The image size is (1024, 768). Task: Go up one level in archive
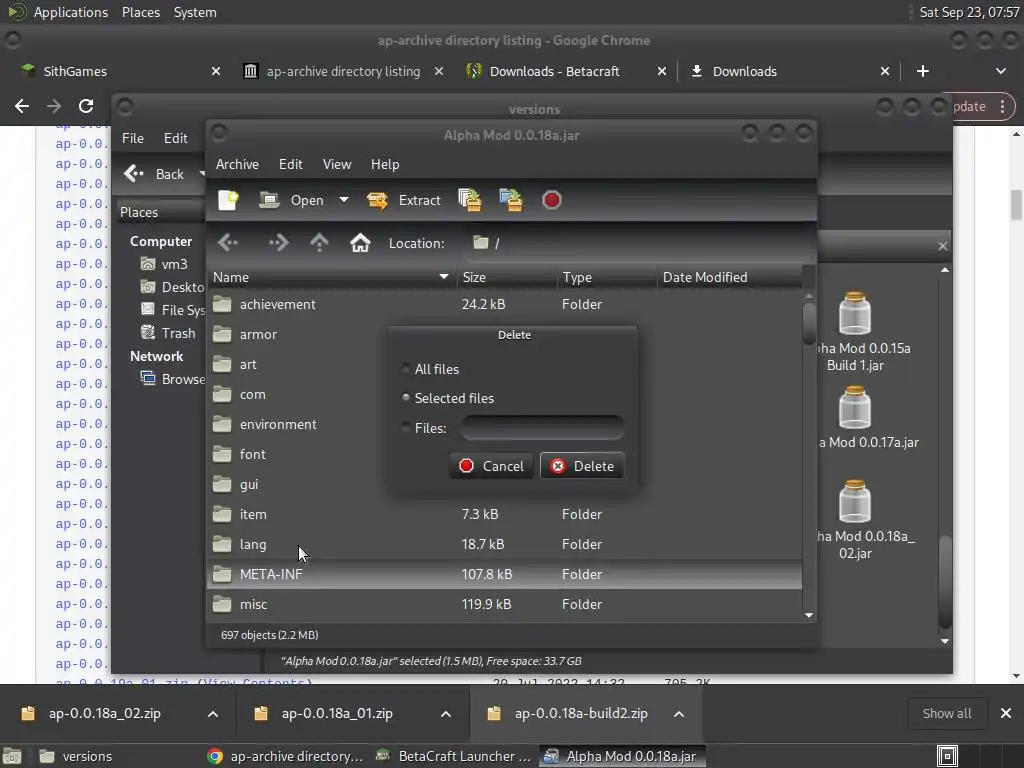tap(319, 243)
